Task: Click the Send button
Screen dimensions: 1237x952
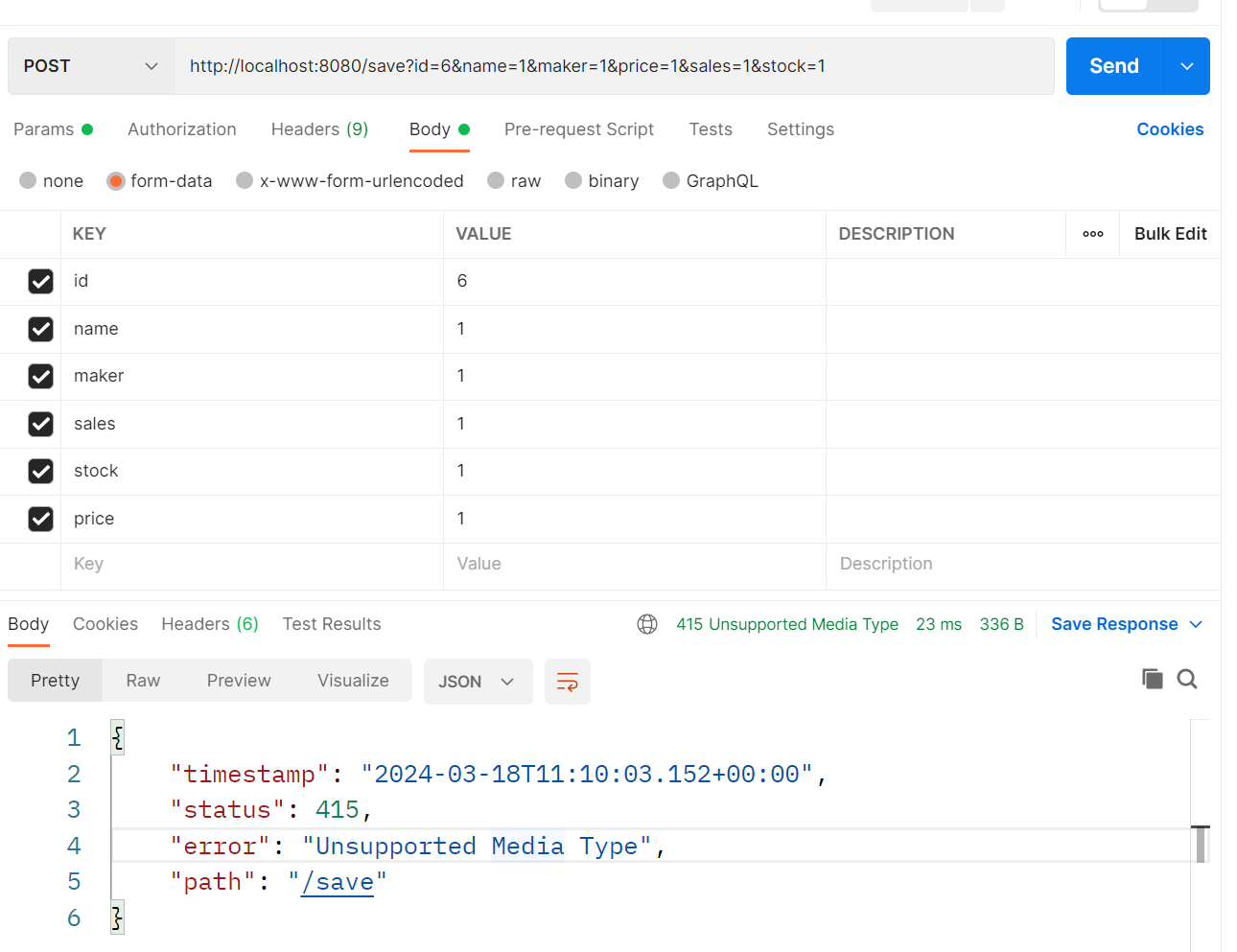Action: [1114, 66]
